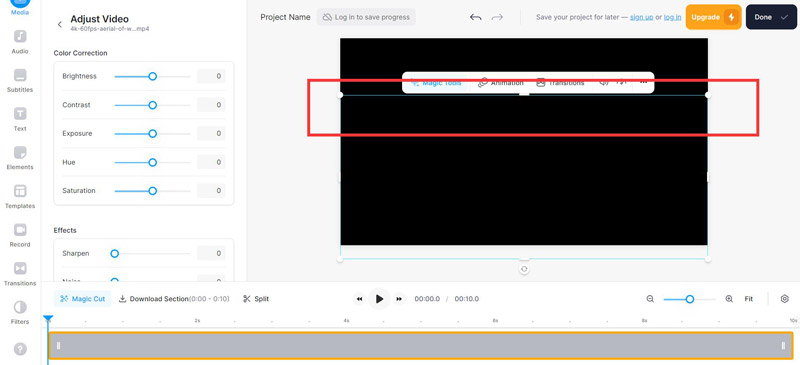Zoom in the timeline
This screenshot has width=800, height=365.
click(729, 299)
